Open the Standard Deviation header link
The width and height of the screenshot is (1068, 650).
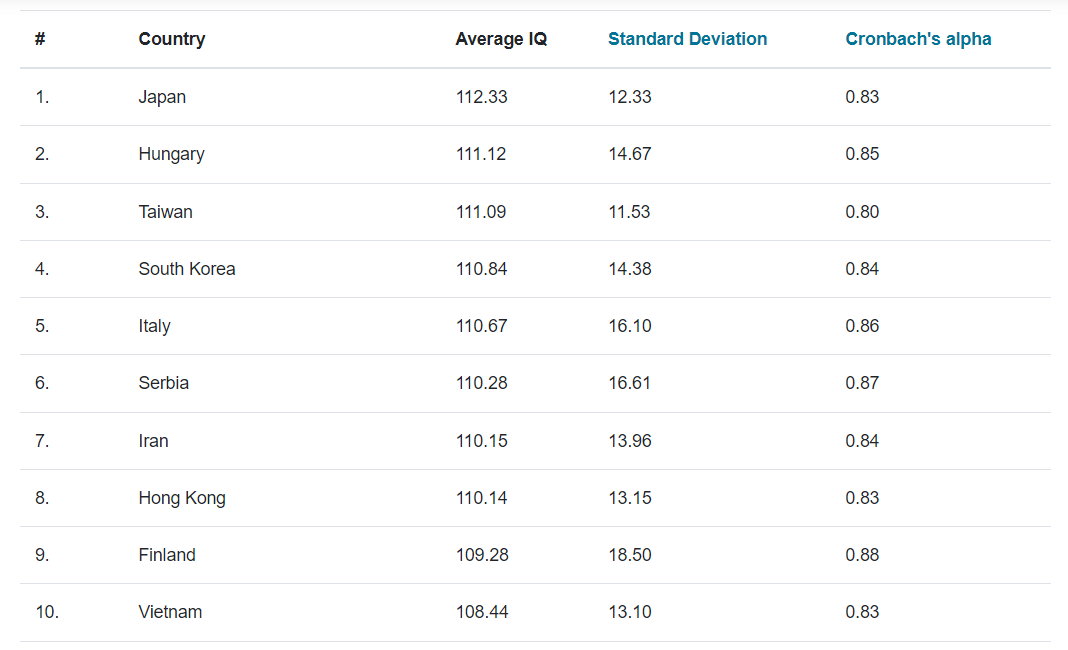687,39
